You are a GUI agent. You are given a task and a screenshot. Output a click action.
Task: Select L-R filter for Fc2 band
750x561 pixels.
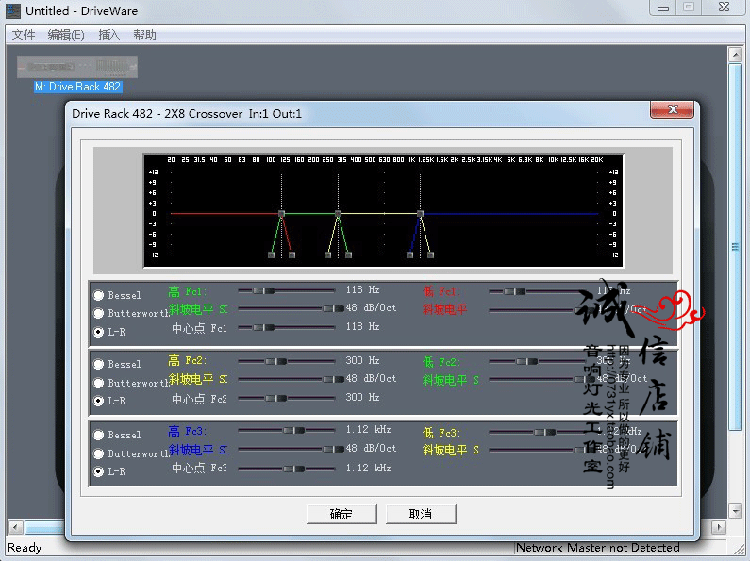click(x=99, y=401)
